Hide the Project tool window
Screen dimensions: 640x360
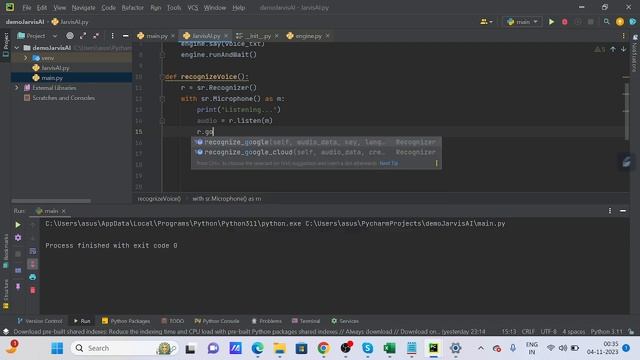tap(125, 36)
